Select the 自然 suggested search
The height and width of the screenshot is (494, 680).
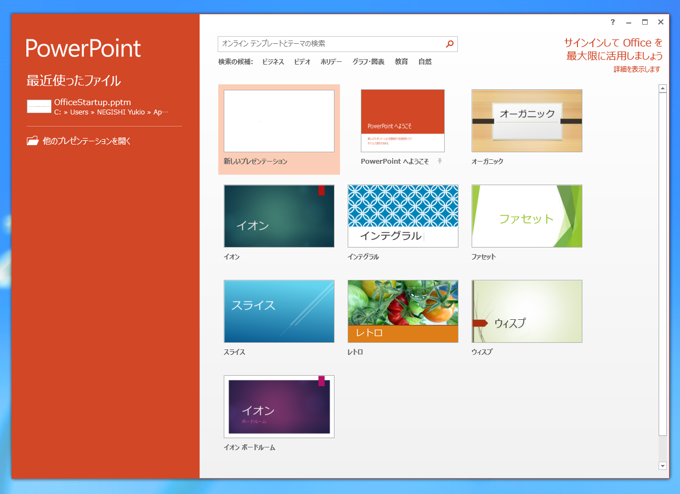(425, 62)
